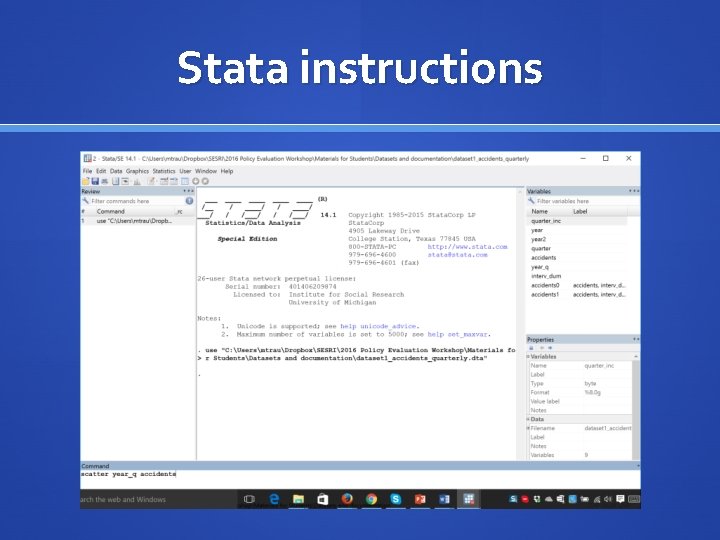The height and width of the screenshot is (540, 720).
Task: Switch to PowerPoint on the taskbar
Action: (420, 499)
